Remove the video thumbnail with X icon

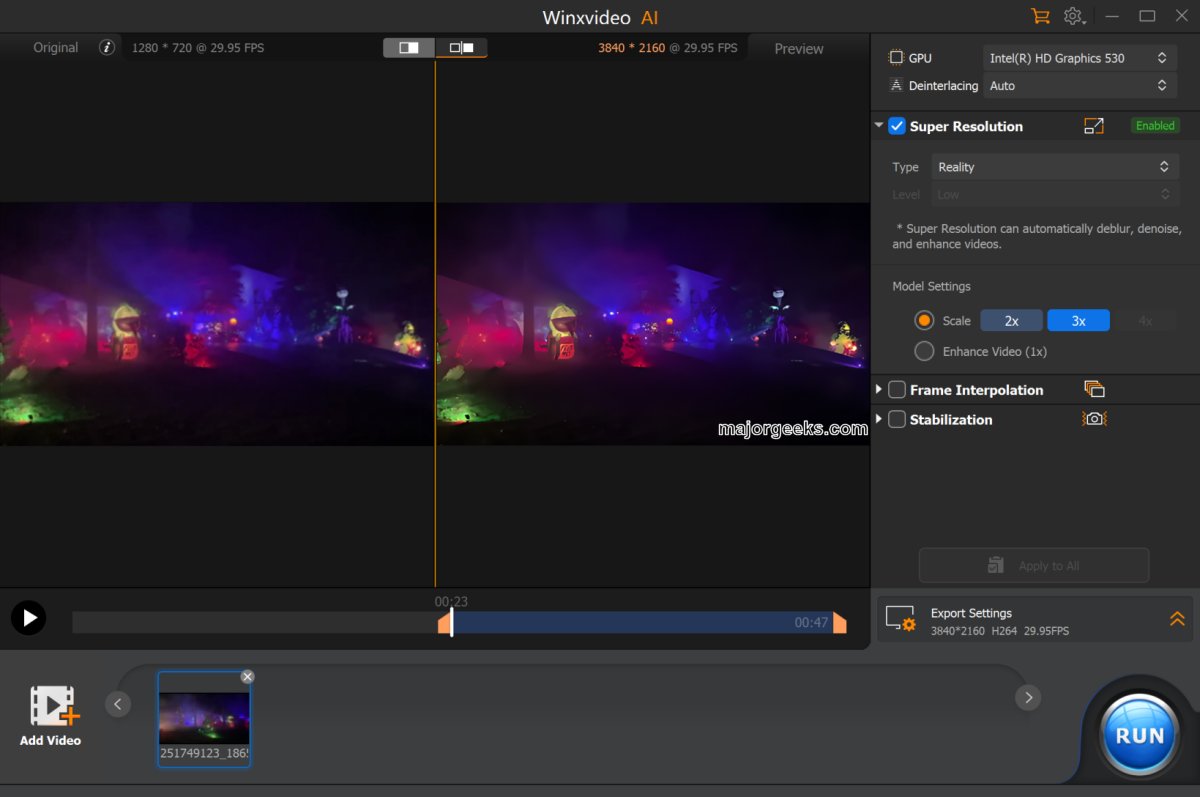247,677
